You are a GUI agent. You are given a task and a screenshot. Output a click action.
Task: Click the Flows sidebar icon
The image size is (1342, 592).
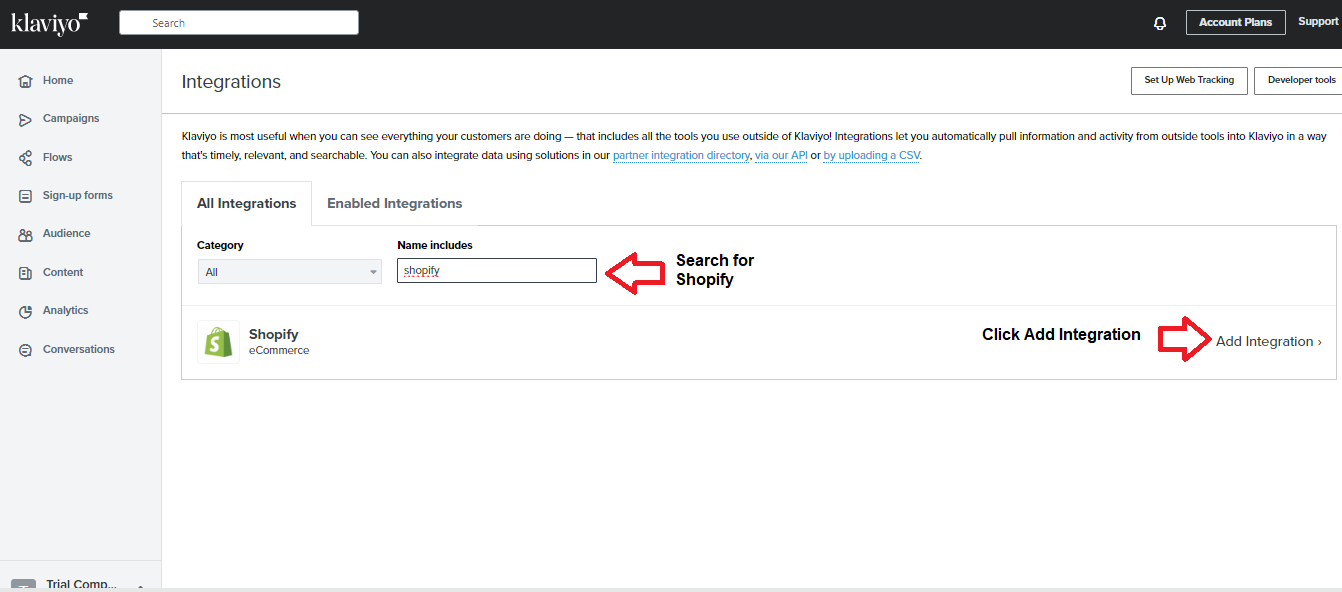click(26, 158)
